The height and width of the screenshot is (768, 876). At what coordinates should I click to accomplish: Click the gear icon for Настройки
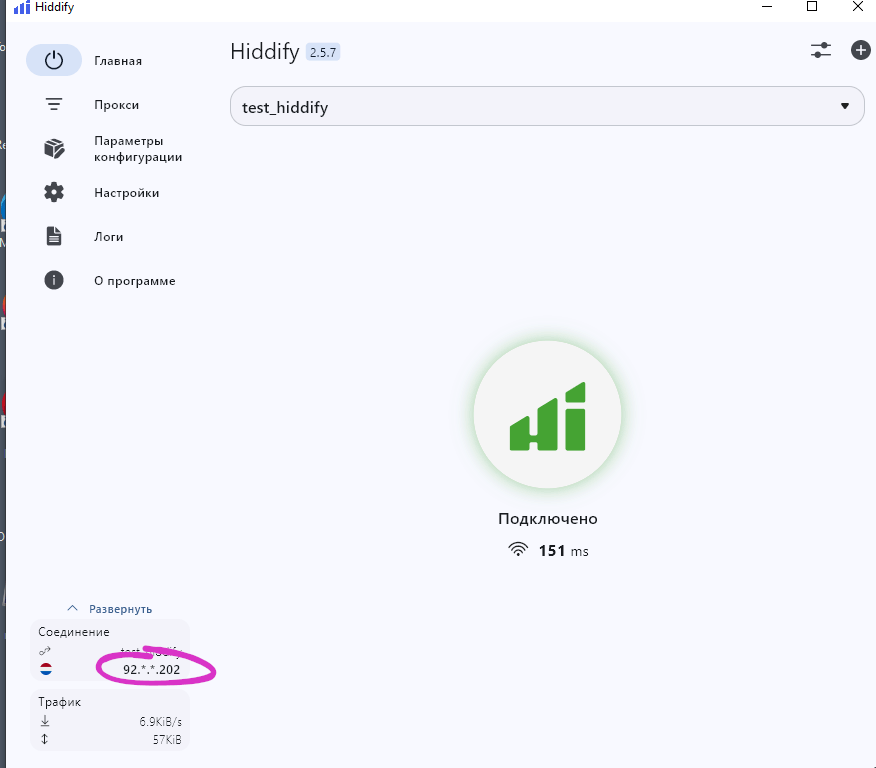click(54, 193)
